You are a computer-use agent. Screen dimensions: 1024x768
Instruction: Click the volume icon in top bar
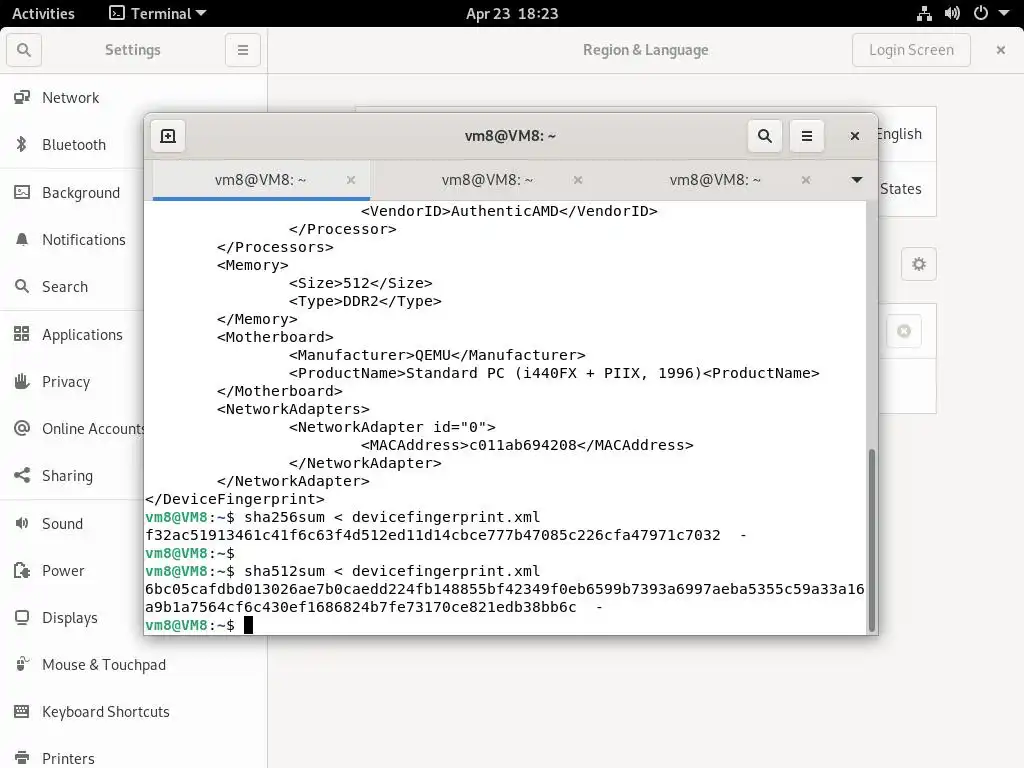point(952,13)
